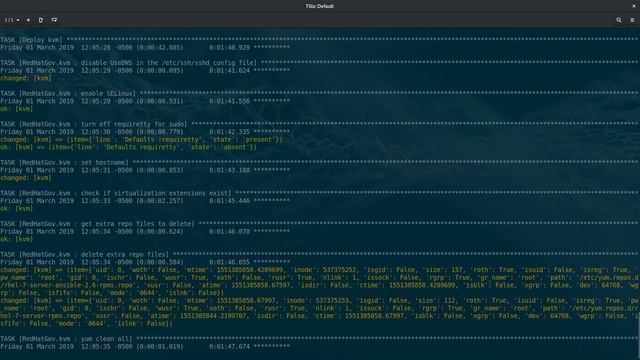Viewport: 640px width, 360px height.
Task: Click the add terminal right icon
Action: 41,20
